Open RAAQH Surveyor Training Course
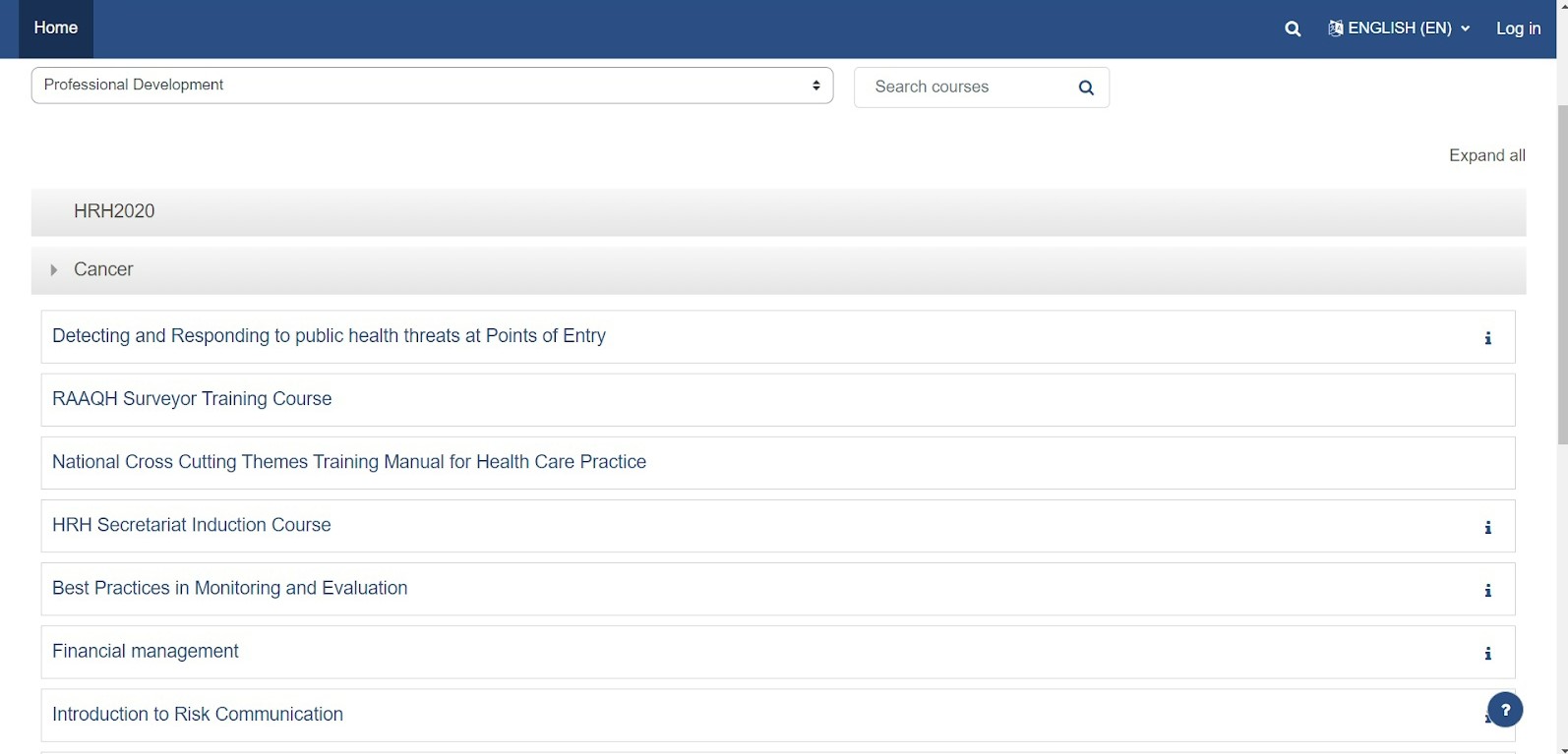 click(x=192, y=399)
